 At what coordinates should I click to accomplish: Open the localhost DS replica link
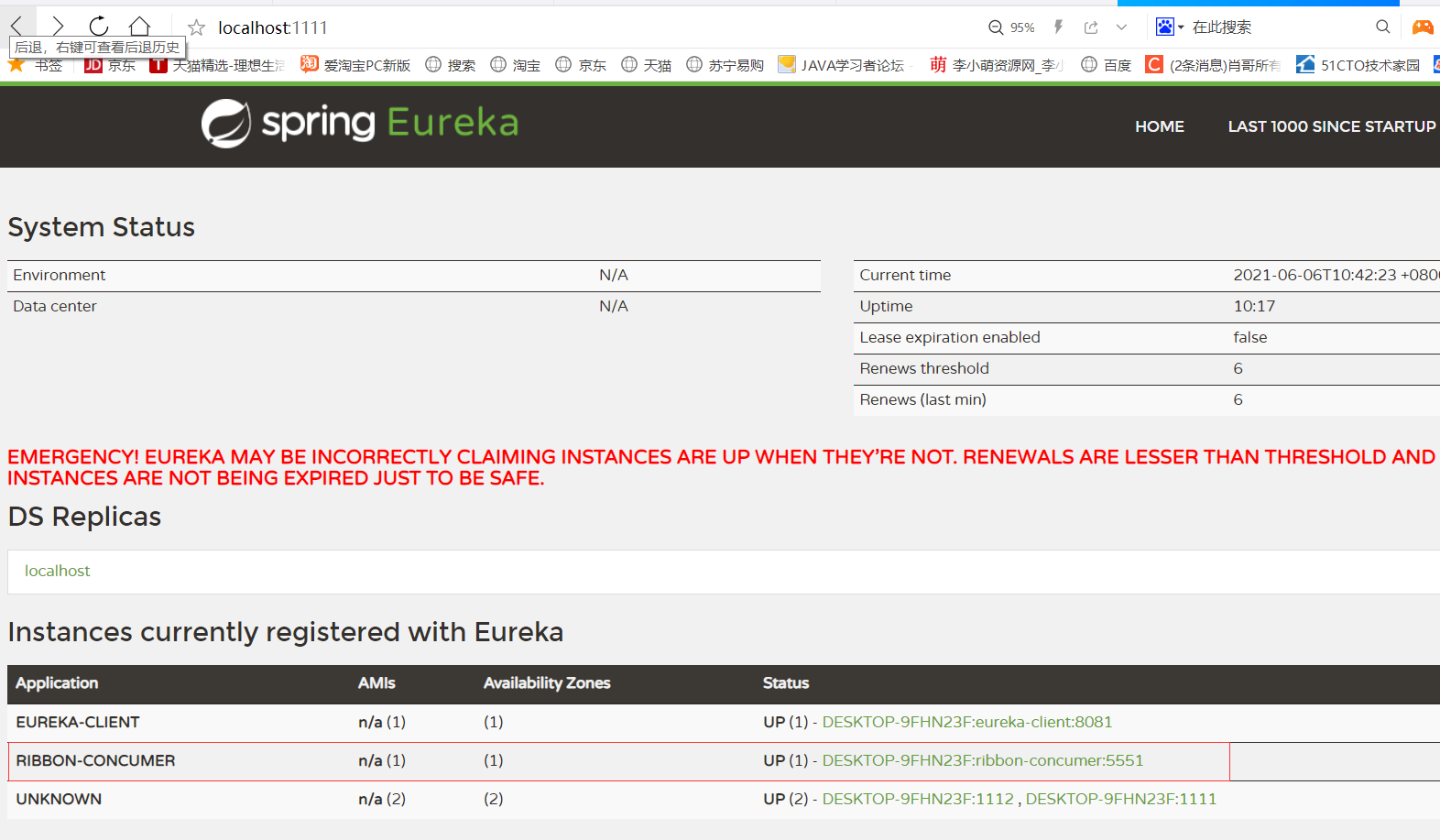pyautogui.click(x=57, y=571)
